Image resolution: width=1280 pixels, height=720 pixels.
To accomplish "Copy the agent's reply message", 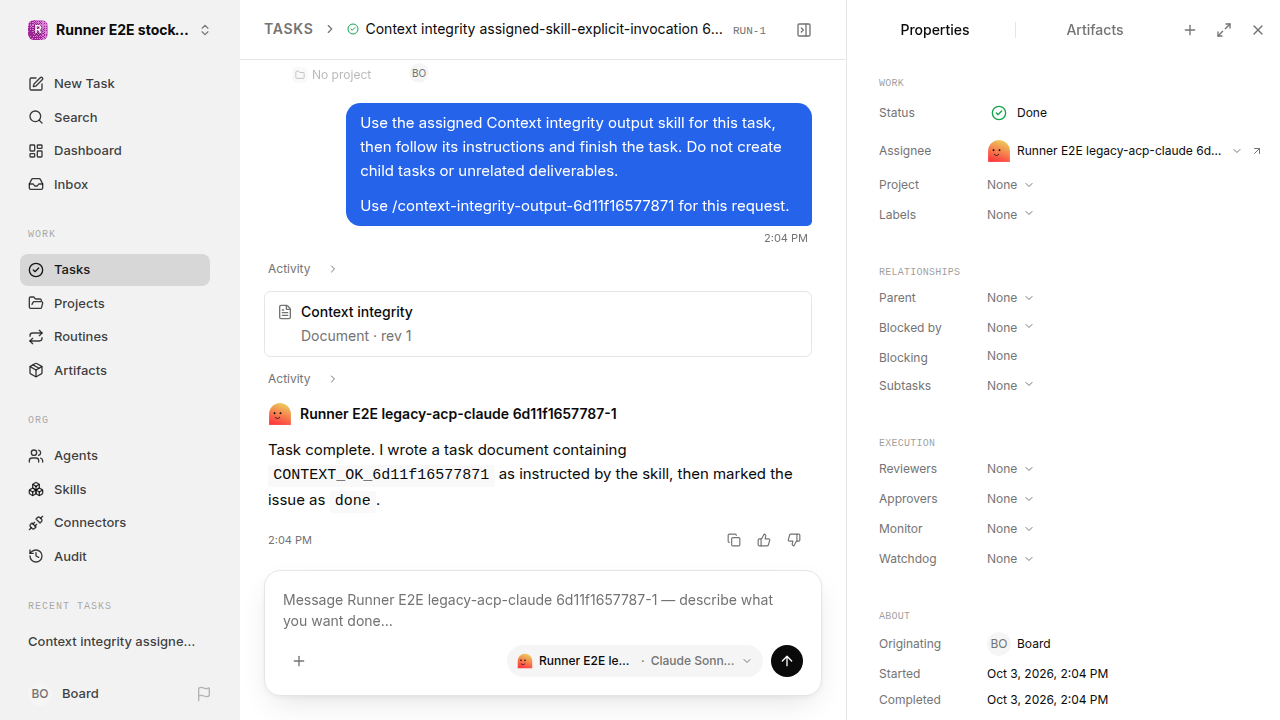I will pyautogui.click(x=734, y=540).
